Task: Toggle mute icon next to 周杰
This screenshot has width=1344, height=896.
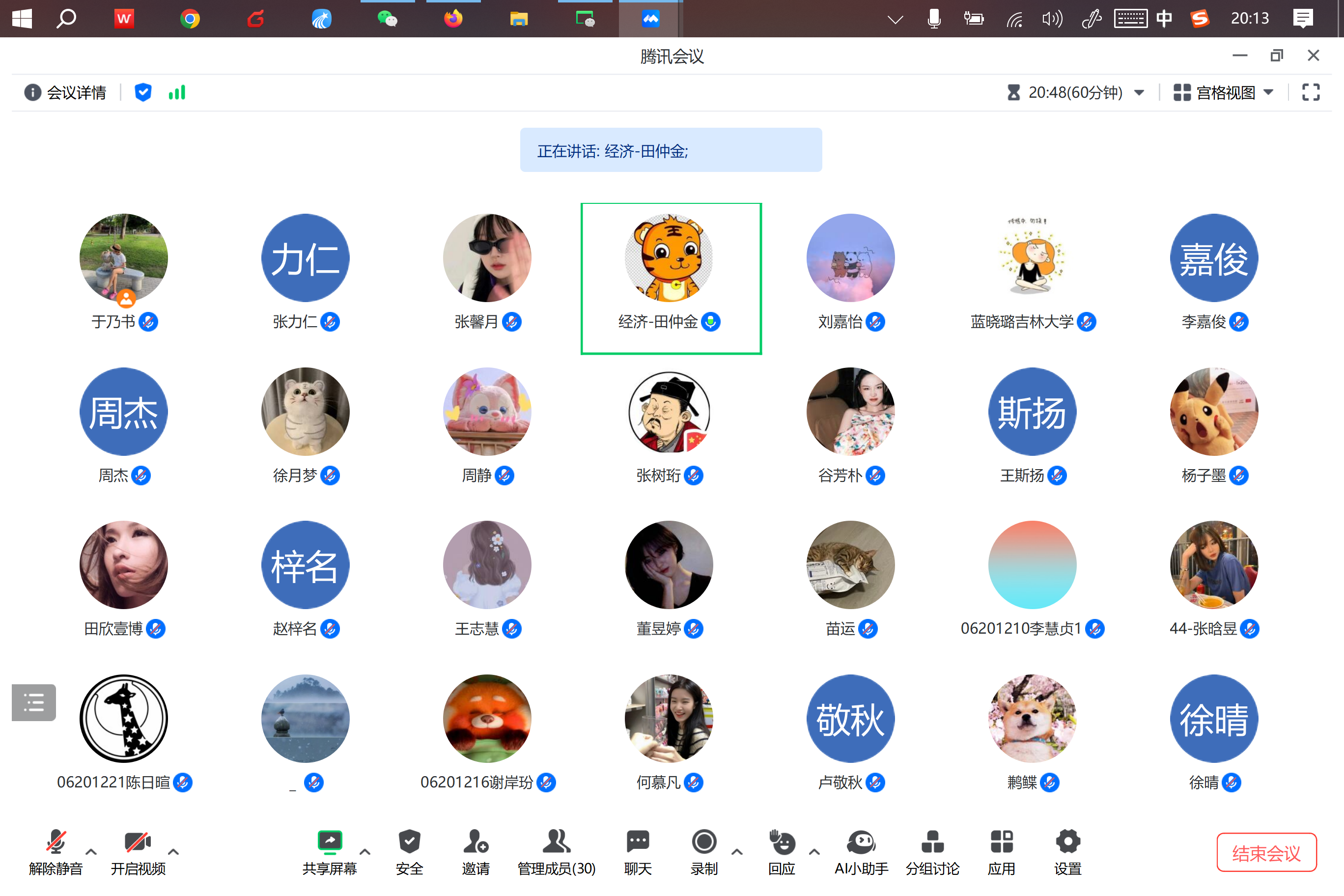Action: tap(140, 476)
